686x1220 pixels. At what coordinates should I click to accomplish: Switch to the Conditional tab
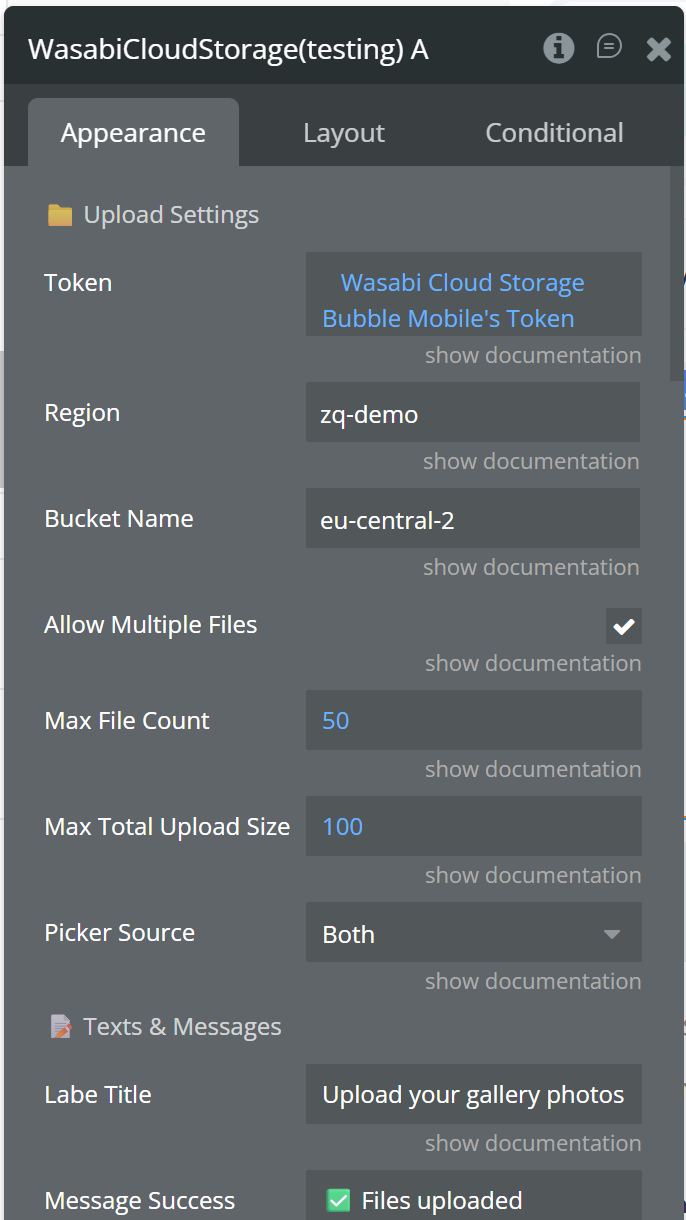pos(554,133)
